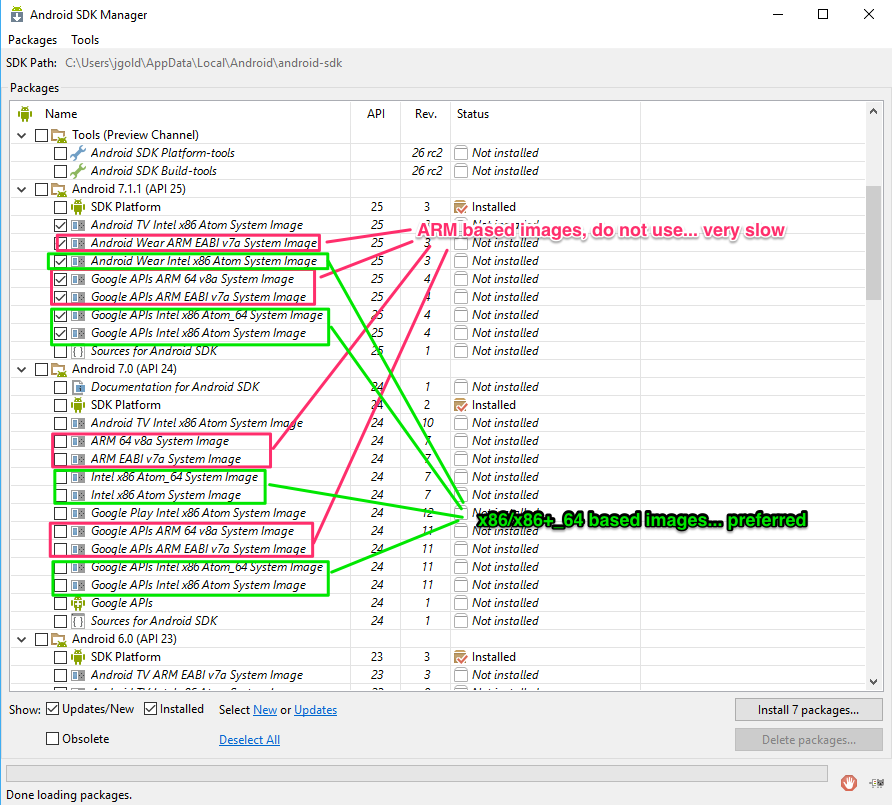The image size is (892, 805).
Task: Click the Android SDK Manager title bar icon
Action: coord(17,14)
